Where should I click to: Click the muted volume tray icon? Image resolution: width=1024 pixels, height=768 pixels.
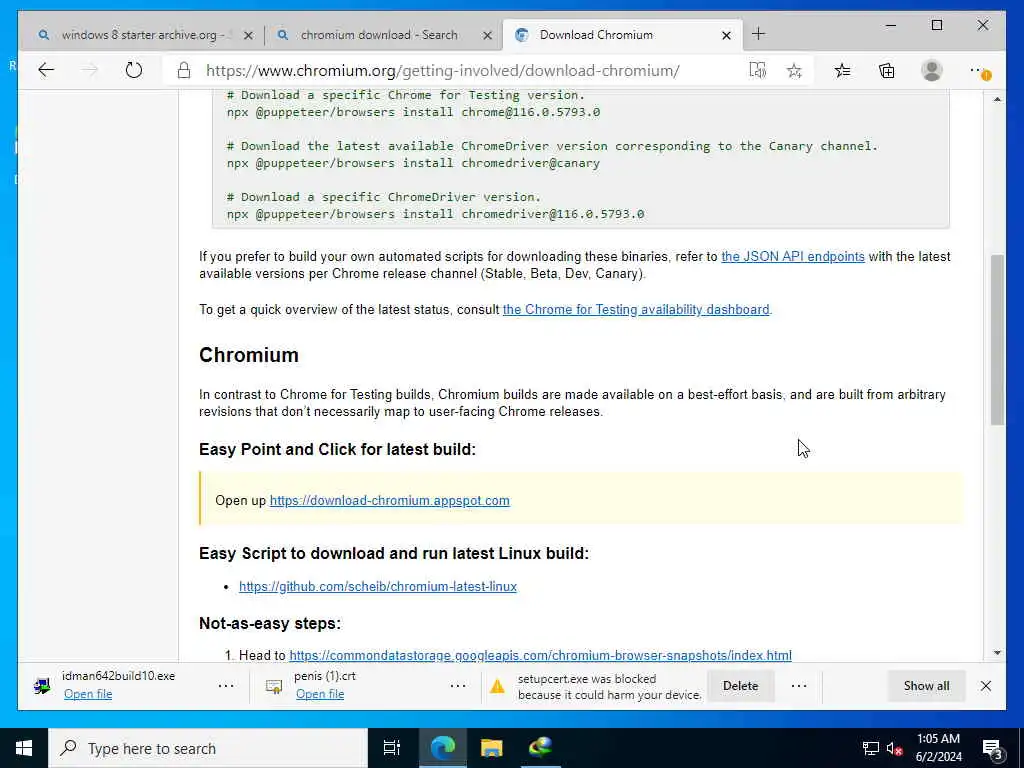894,749
